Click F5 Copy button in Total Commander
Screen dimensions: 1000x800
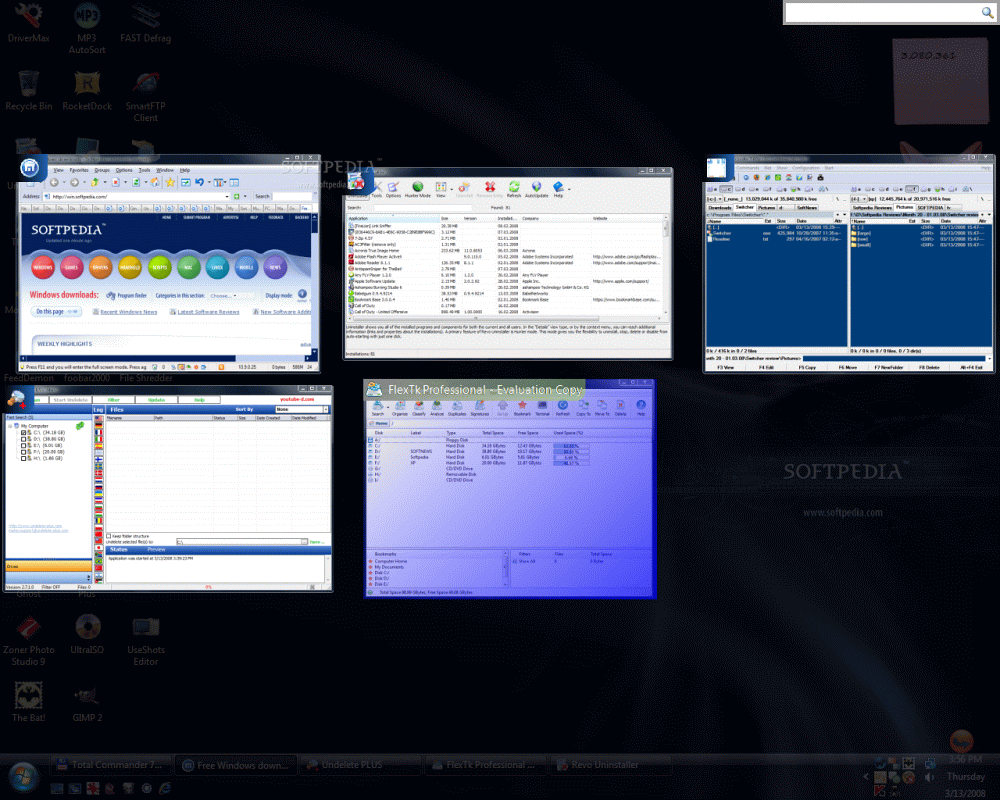pos(807,367)
